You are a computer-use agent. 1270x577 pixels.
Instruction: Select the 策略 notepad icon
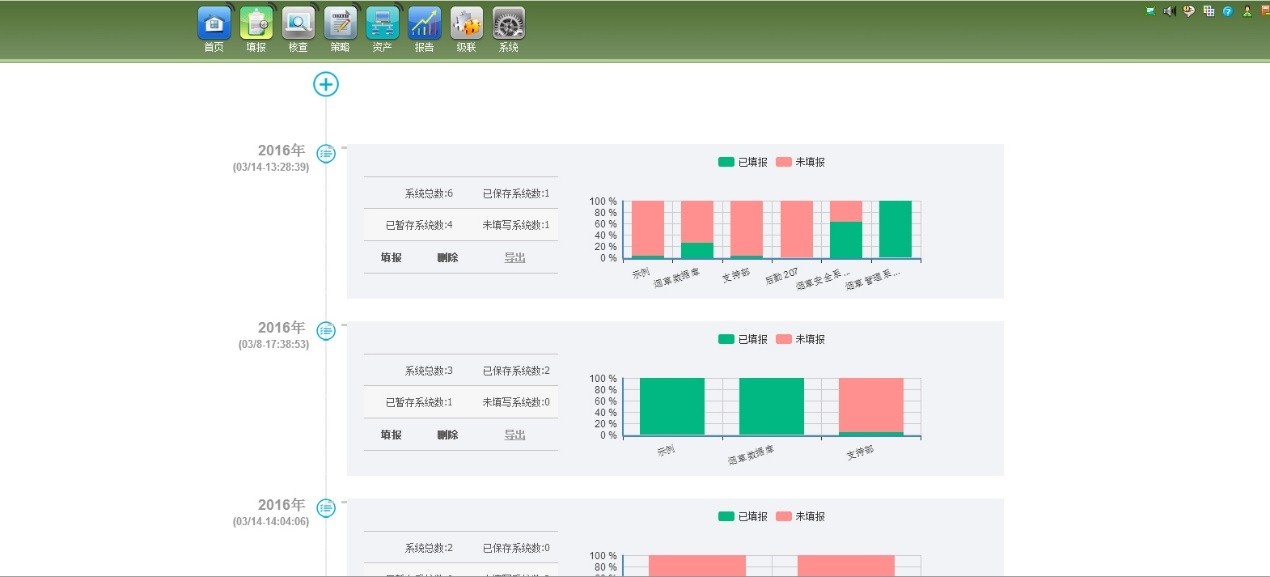[340, 24]
